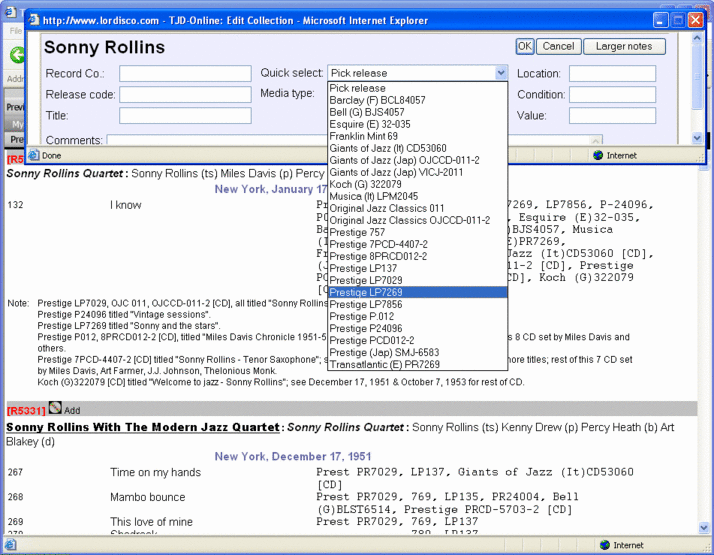Click Add link beside R5331

[x=72, y=411]
